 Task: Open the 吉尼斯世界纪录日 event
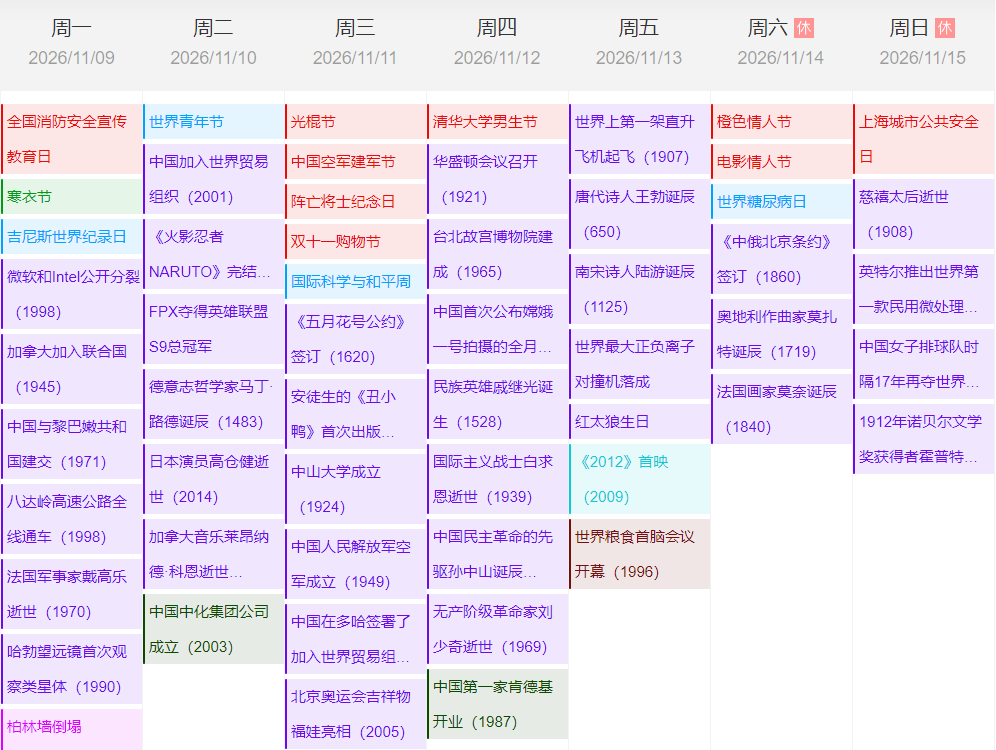(72, 237)
